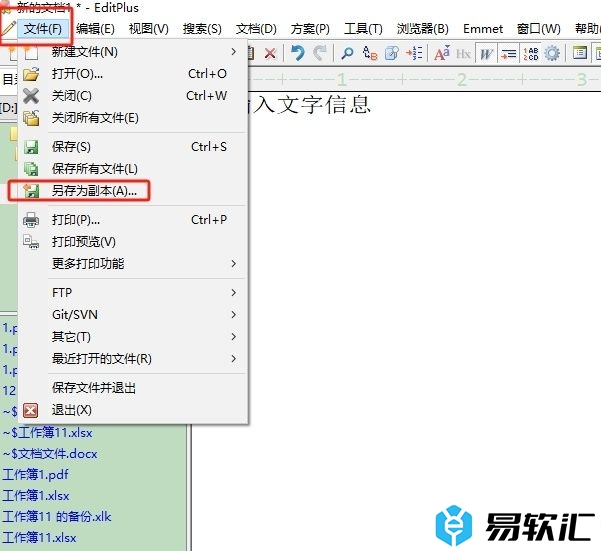Viewport: 601px width, 551px height.
Task: Select file 工作簿11 的备份.xlk
Action: click(x=57, y=517)
